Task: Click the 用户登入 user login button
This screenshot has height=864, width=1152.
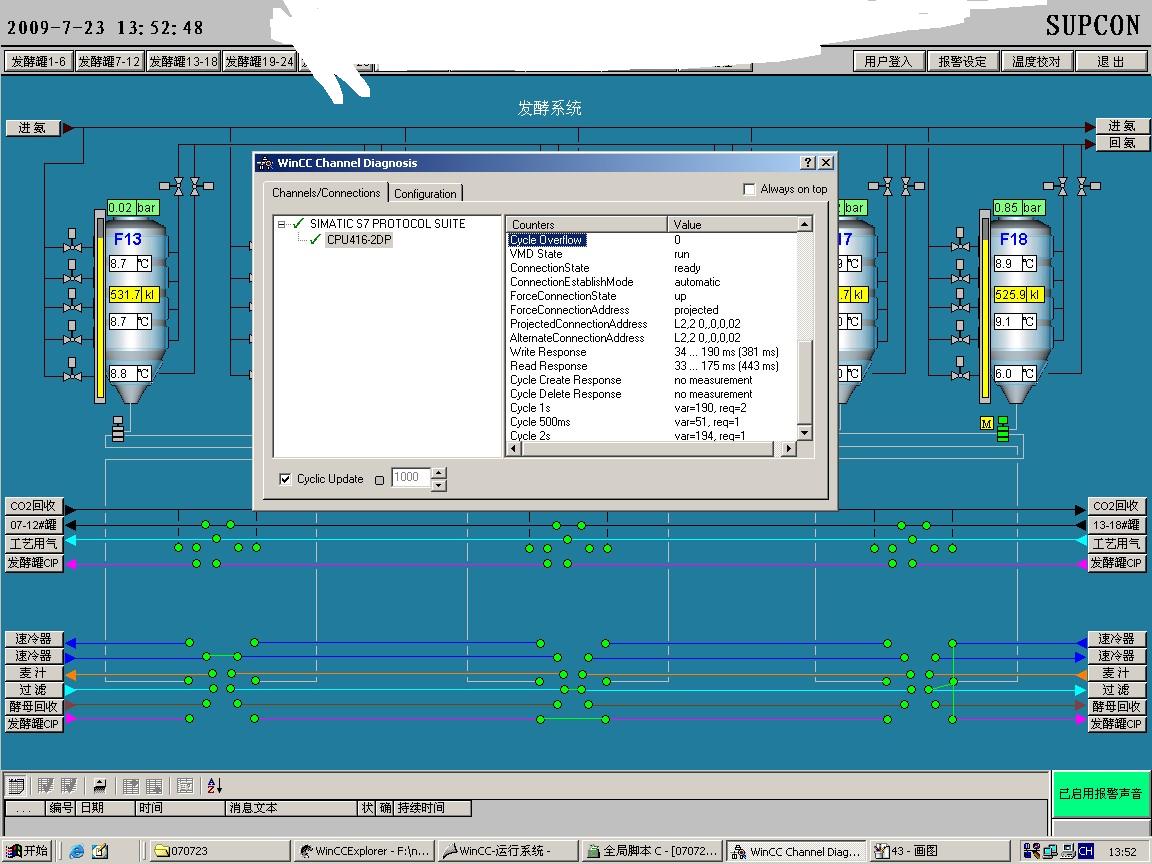Action: point(888,62)
